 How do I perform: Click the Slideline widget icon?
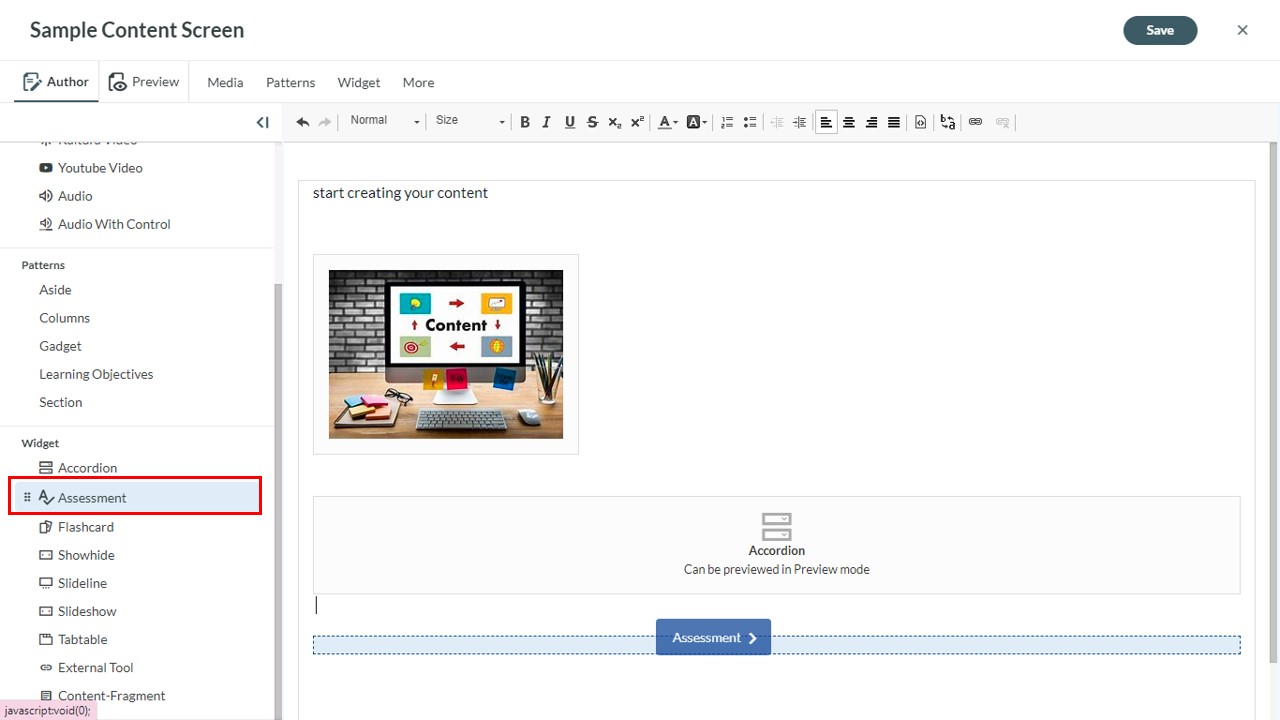coord(46,583)
